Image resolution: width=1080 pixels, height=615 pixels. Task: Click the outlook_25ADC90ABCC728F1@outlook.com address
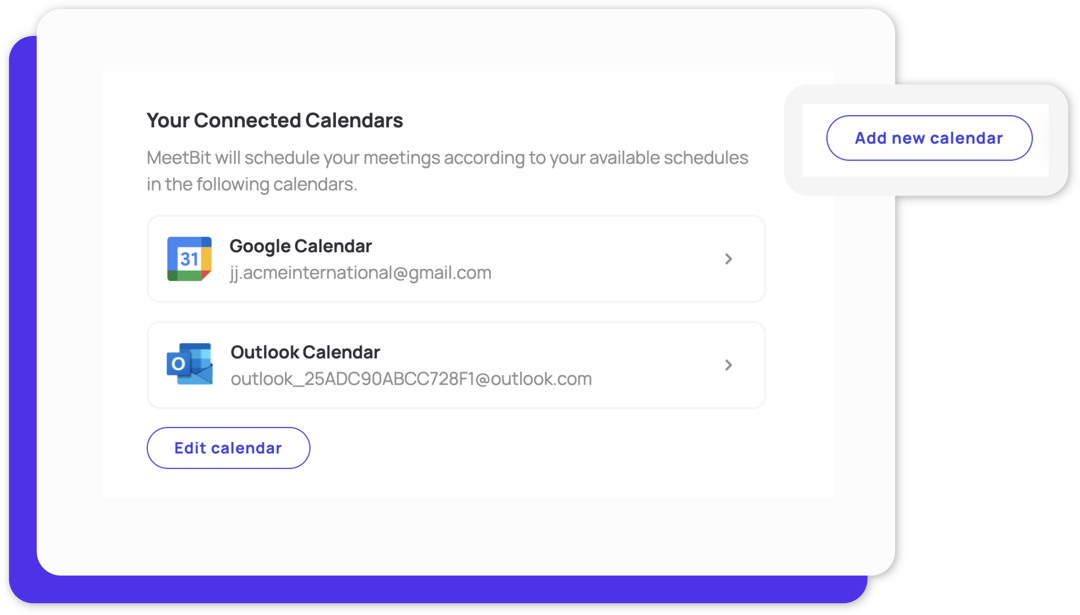click(x=411, y=379)
